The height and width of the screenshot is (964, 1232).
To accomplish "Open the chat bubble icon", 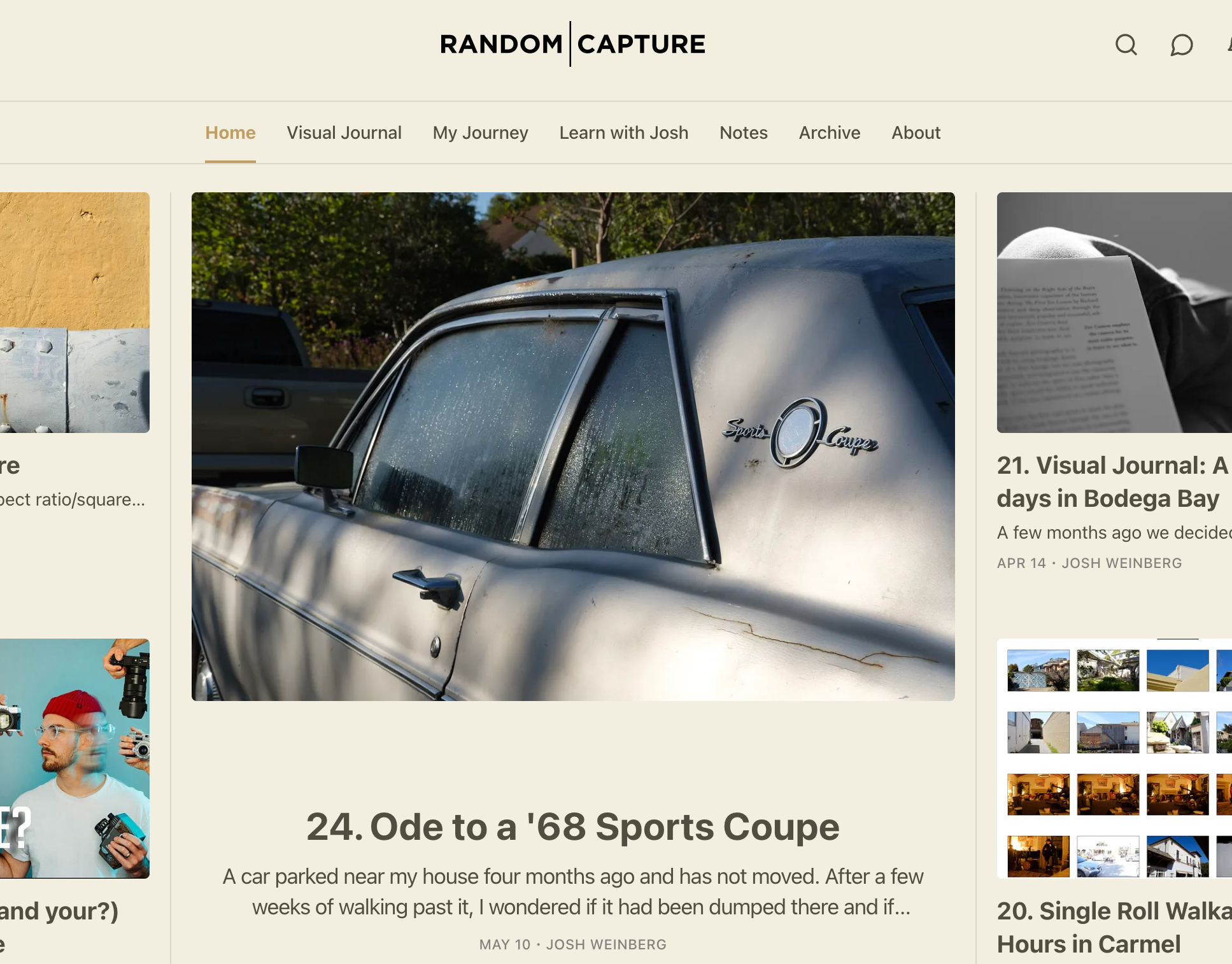I will [x=1181, y=45].
